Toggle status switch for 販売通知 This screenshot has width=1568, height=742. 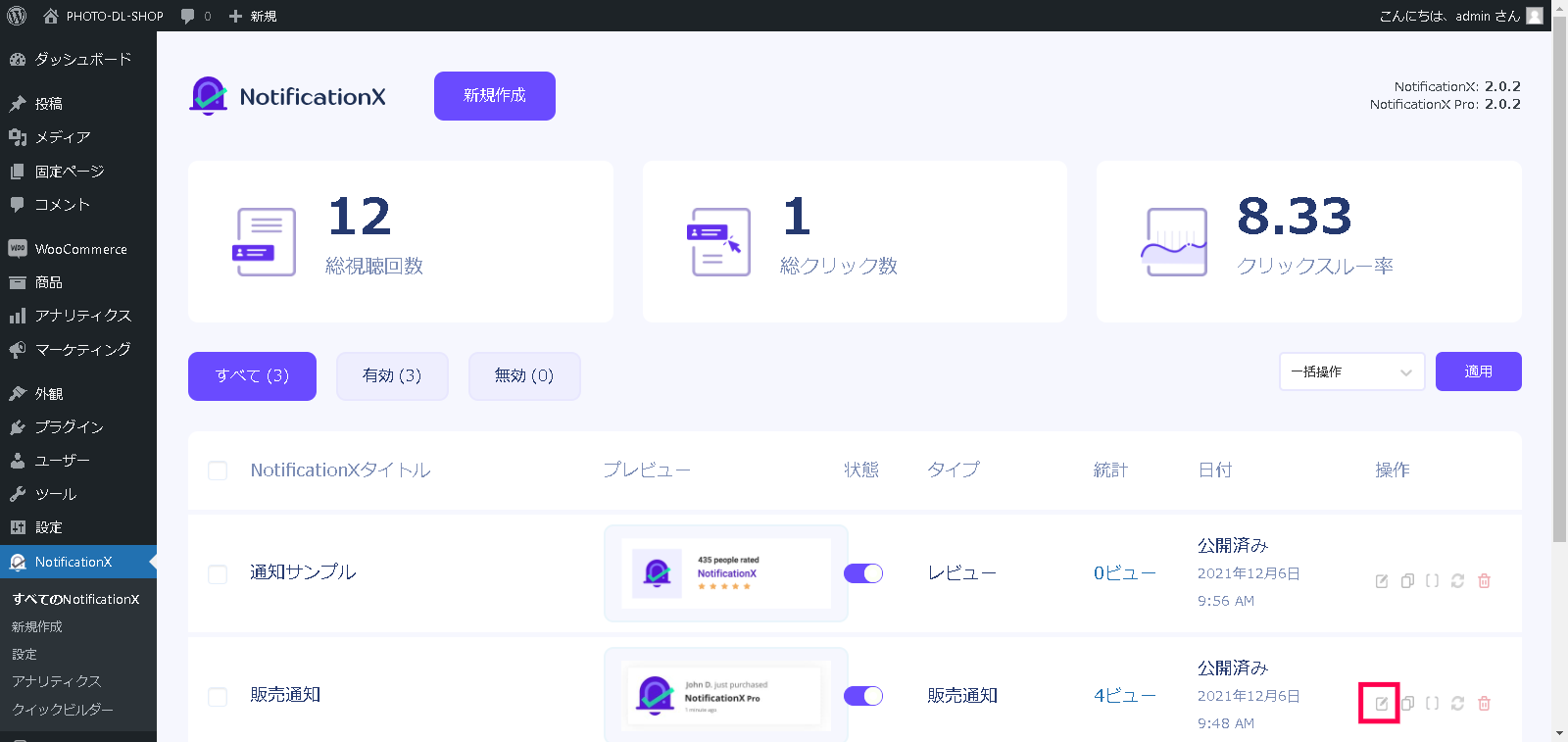863,696
